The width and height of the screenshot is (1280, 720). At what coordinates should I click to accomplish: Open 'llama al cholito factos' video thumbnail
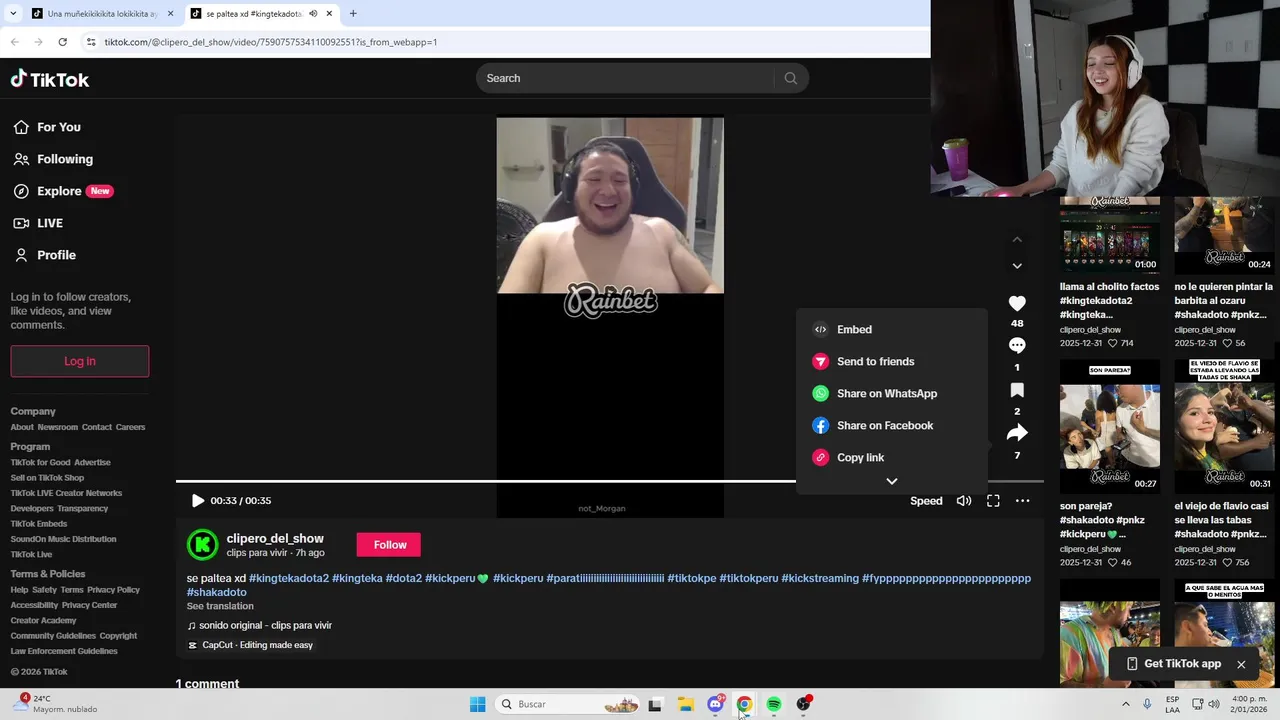point(1110,236)
